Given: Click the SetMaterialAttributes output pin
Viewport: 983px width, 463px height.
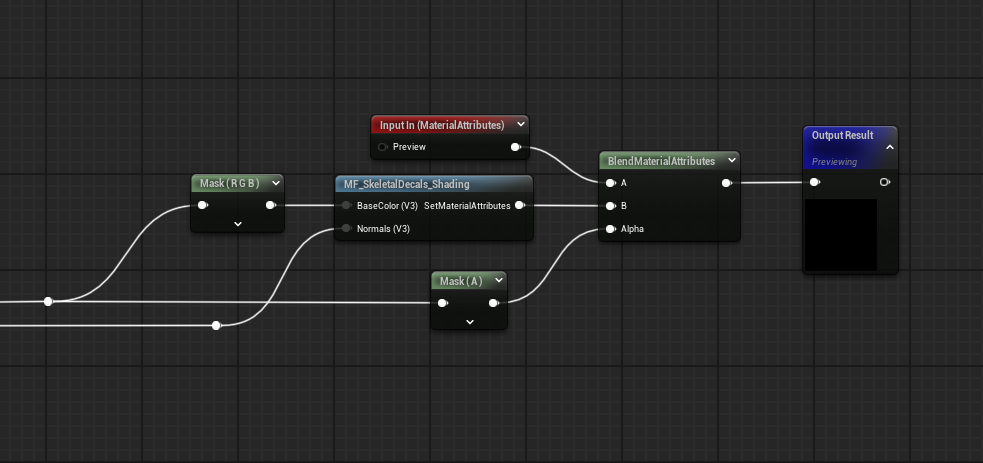Looking at the screenshot, I should point(520,205).
